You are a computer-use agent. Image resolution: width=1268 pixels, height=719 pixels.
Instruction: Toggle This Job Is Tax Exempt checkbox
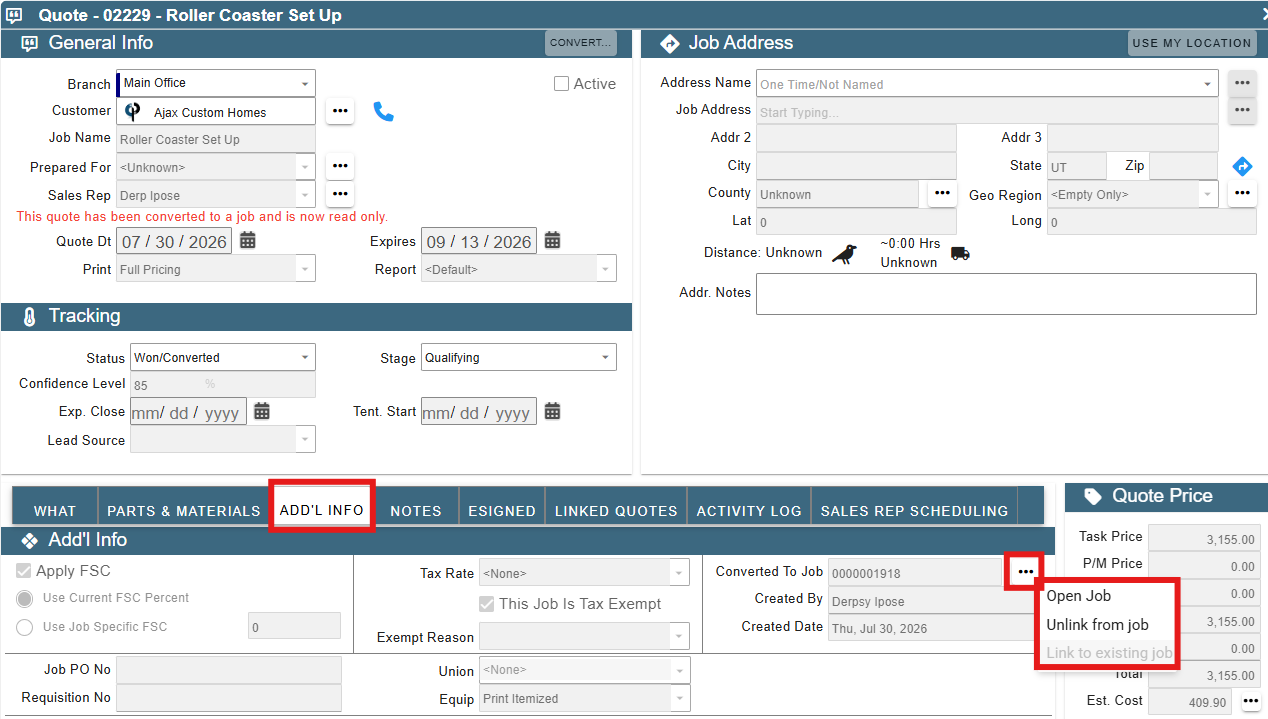pos(487,604)
